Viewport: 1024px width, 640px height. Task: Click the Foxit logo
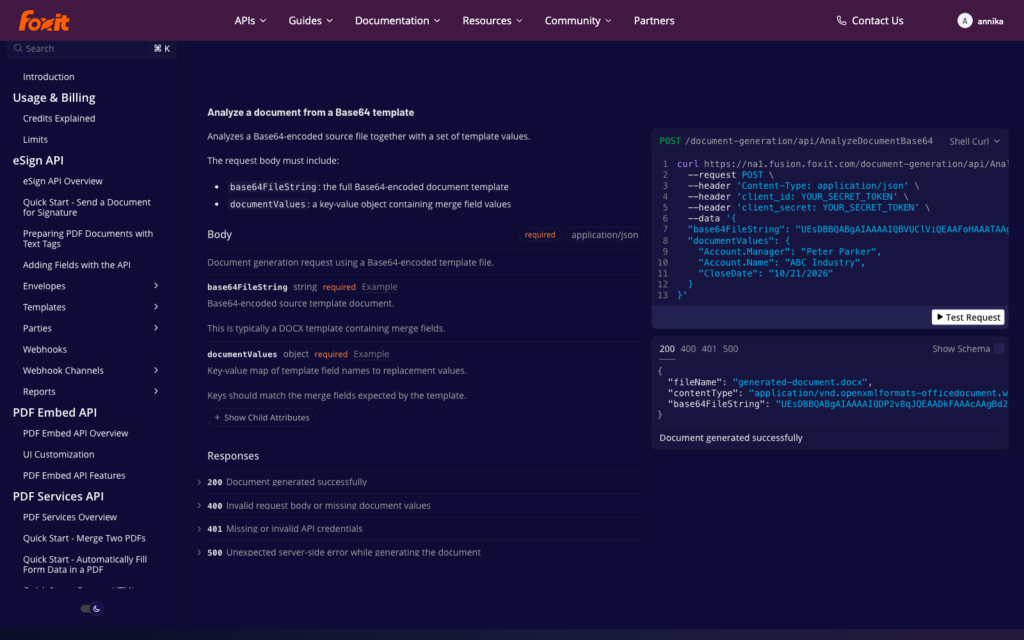coord(44,21)
